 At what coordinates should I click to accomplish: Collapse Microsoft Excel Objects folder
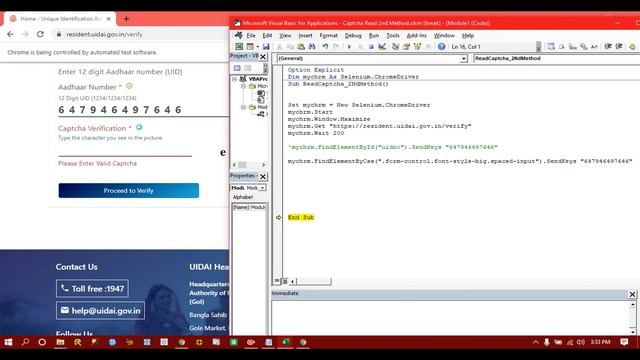(x=243, y=86)
